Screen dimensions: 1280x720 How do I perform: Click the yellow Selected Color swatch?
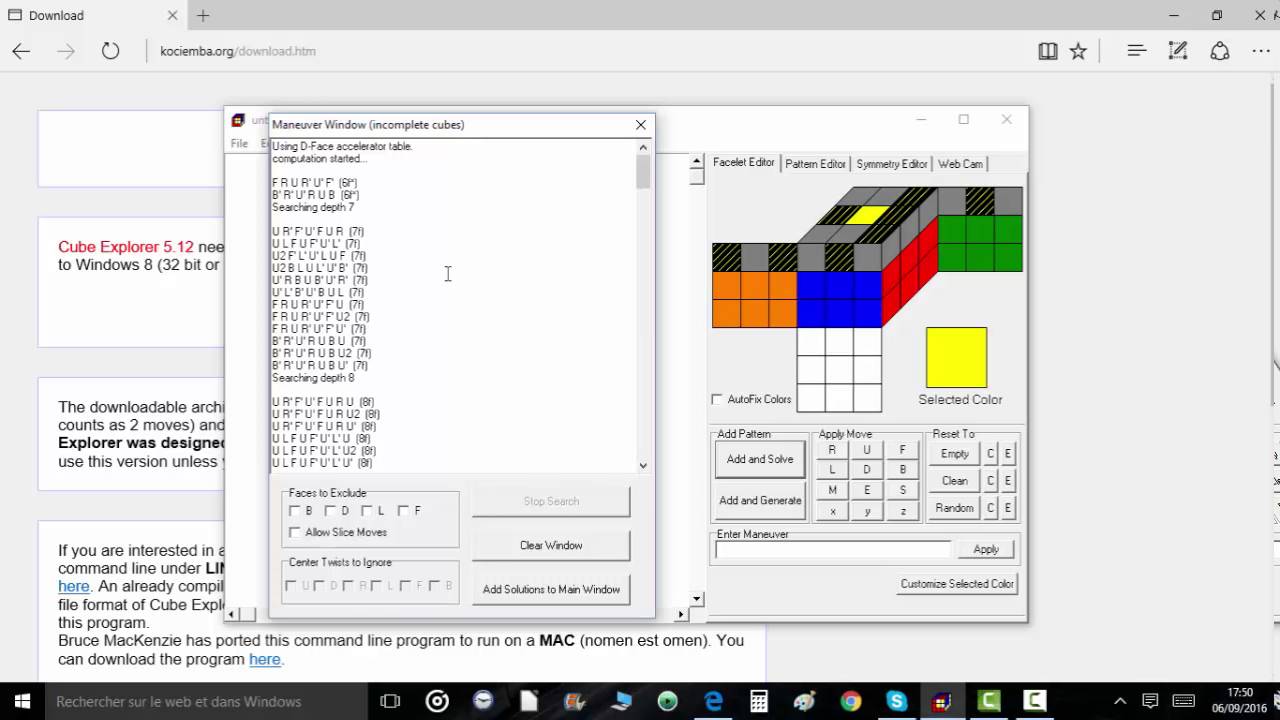click(956, 357)
